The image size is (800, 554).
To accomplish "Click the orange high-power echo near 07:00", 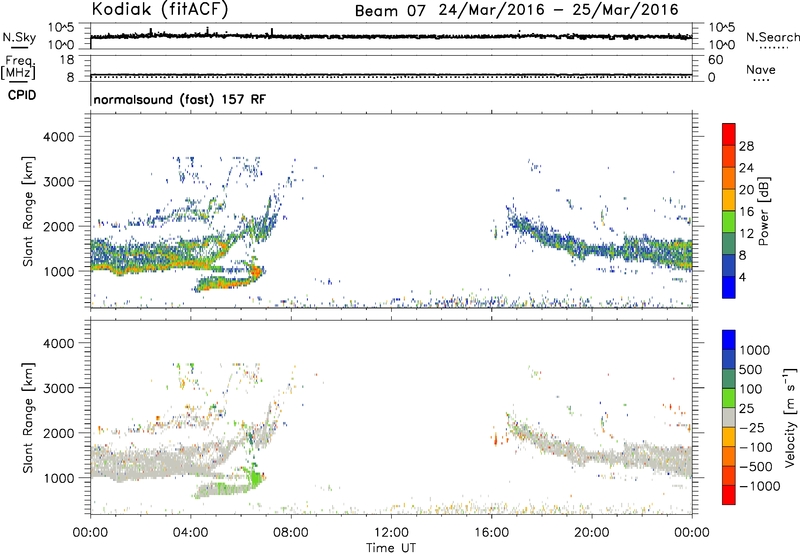I will [255, 273].
